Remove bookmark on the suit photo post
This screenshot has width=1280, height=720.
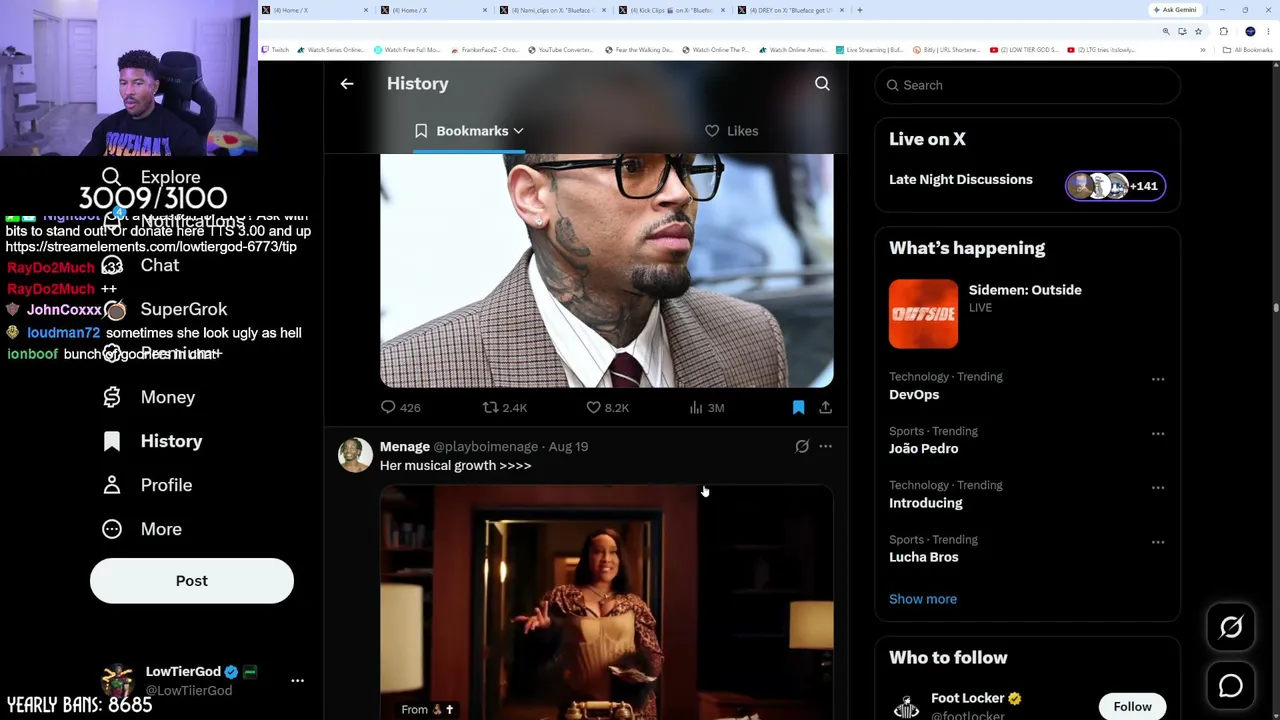(798, 407)
